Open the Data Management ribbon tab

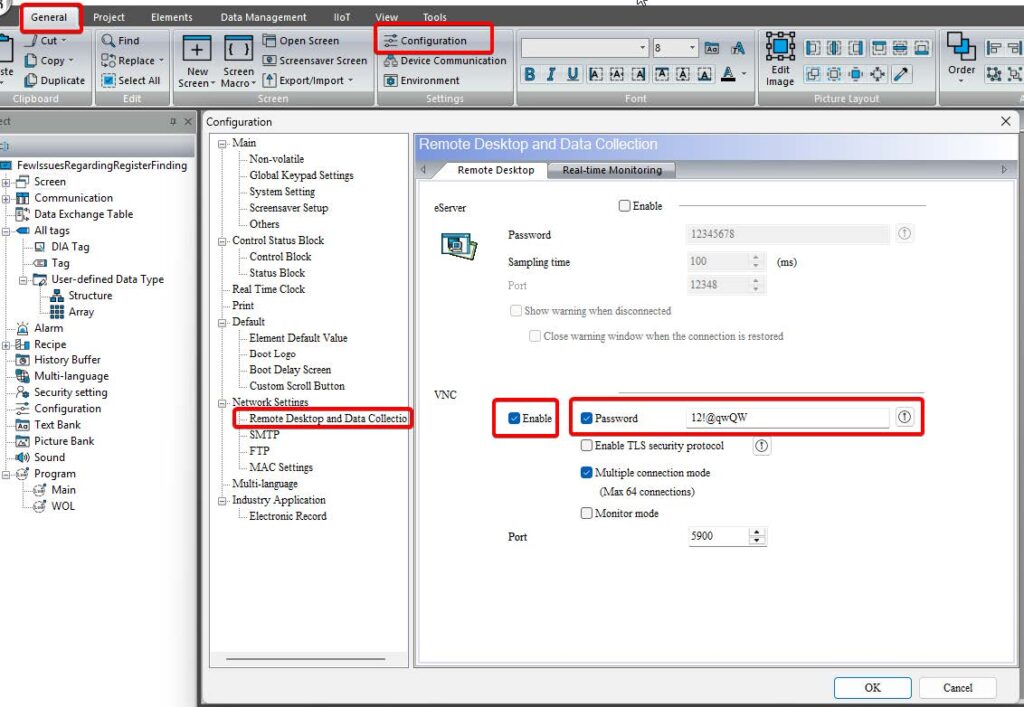(x=263, y=17)
